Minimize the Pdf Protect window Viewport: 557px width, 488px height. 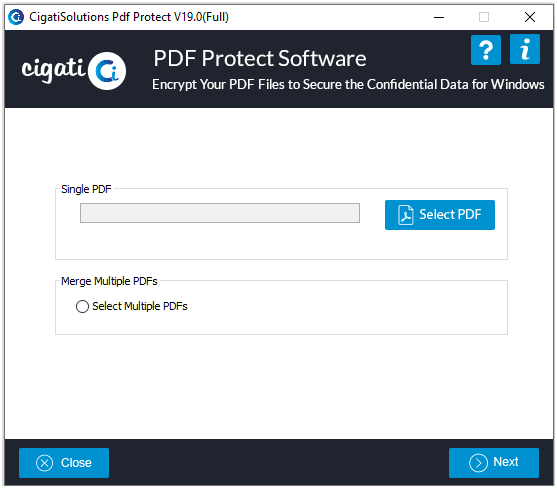point(439,17)
